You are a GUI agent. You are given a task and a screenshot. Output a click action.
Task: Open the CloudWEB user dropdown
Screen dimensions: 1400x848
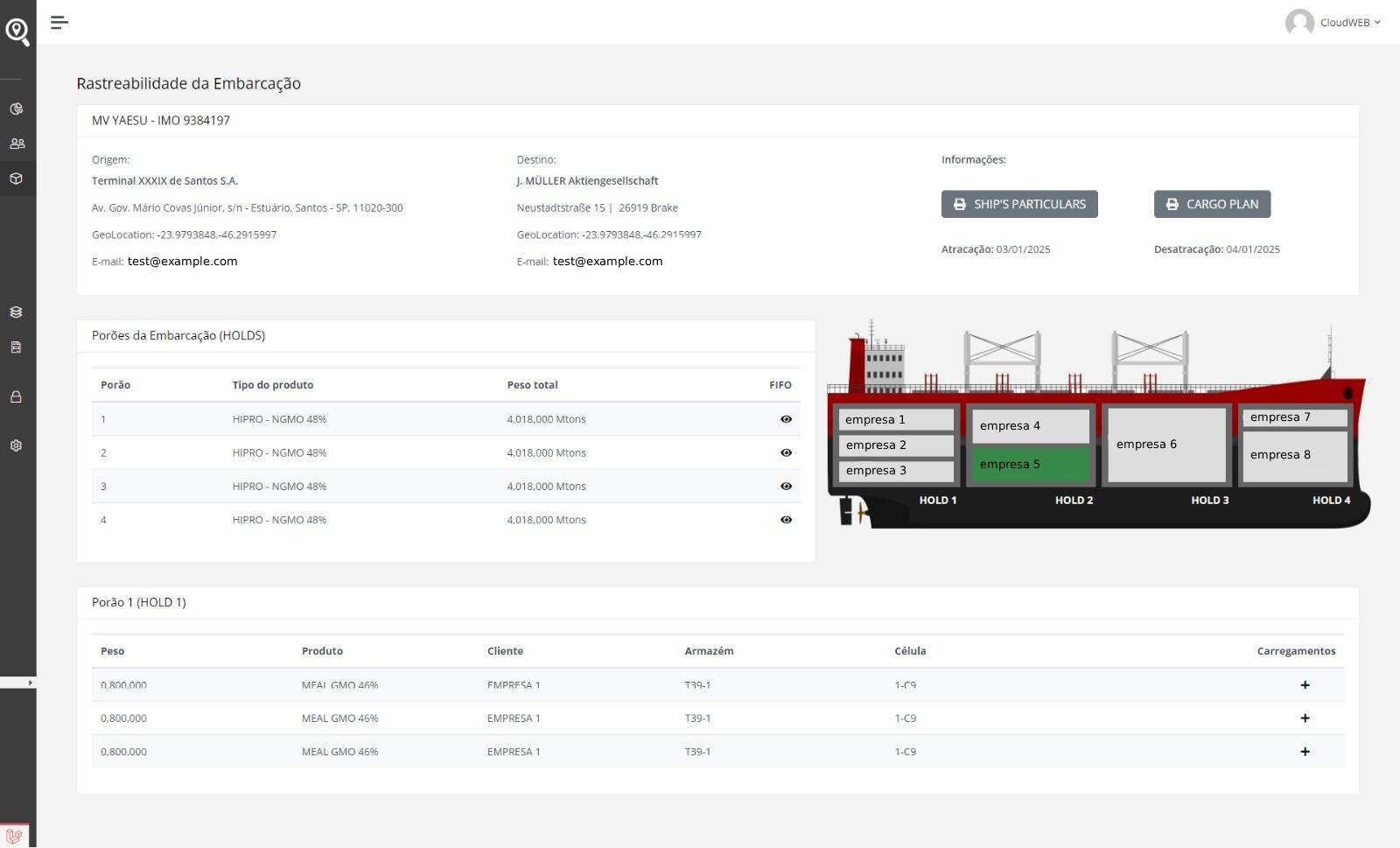coord(1333,23)
